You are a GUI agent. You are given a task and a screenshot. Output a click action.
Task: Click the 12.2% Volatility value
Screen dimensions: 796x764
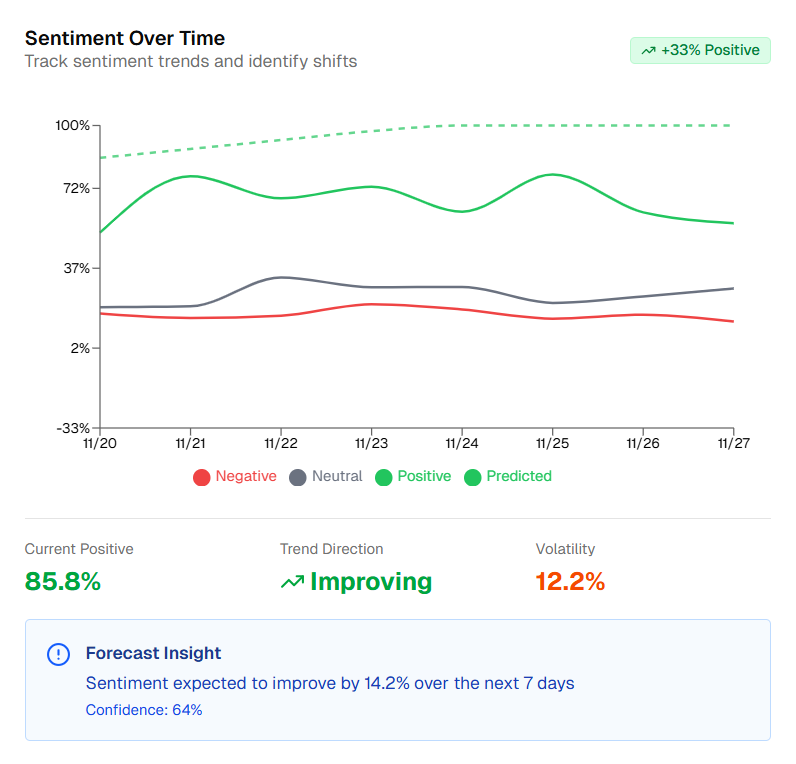coord(570,581)
